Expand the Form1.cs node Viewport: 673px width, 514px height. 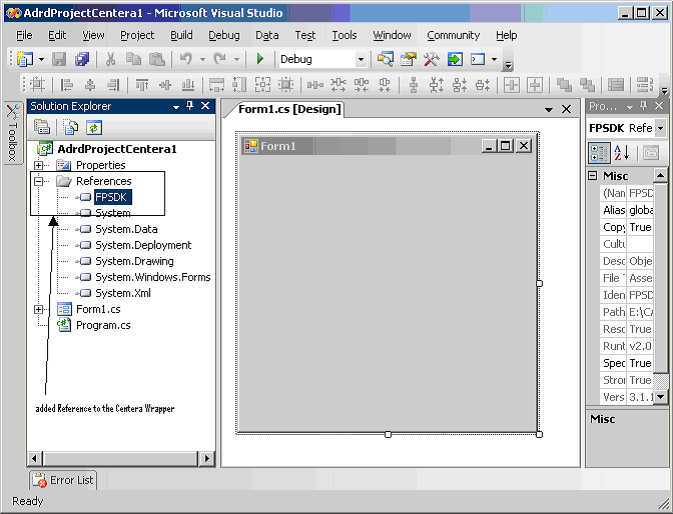click(x=39, y=309)
